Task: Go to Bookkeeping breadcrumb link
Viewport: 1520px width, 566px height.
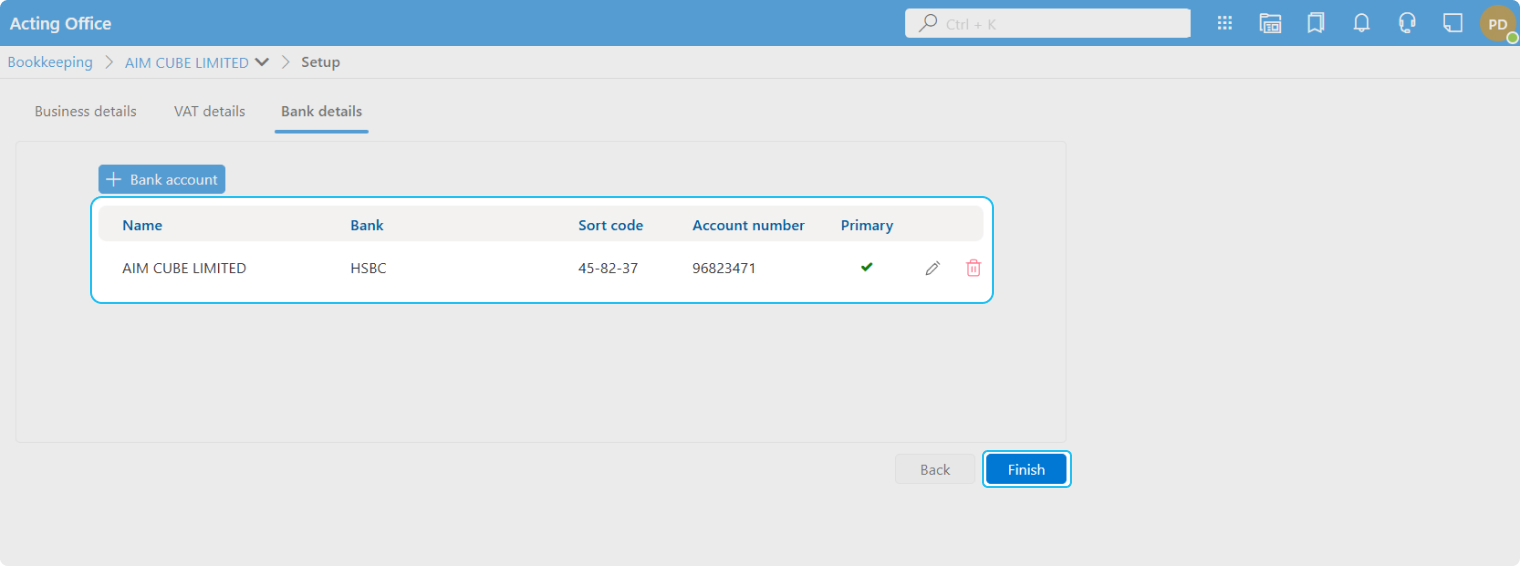Action: (x=50, y=62)
